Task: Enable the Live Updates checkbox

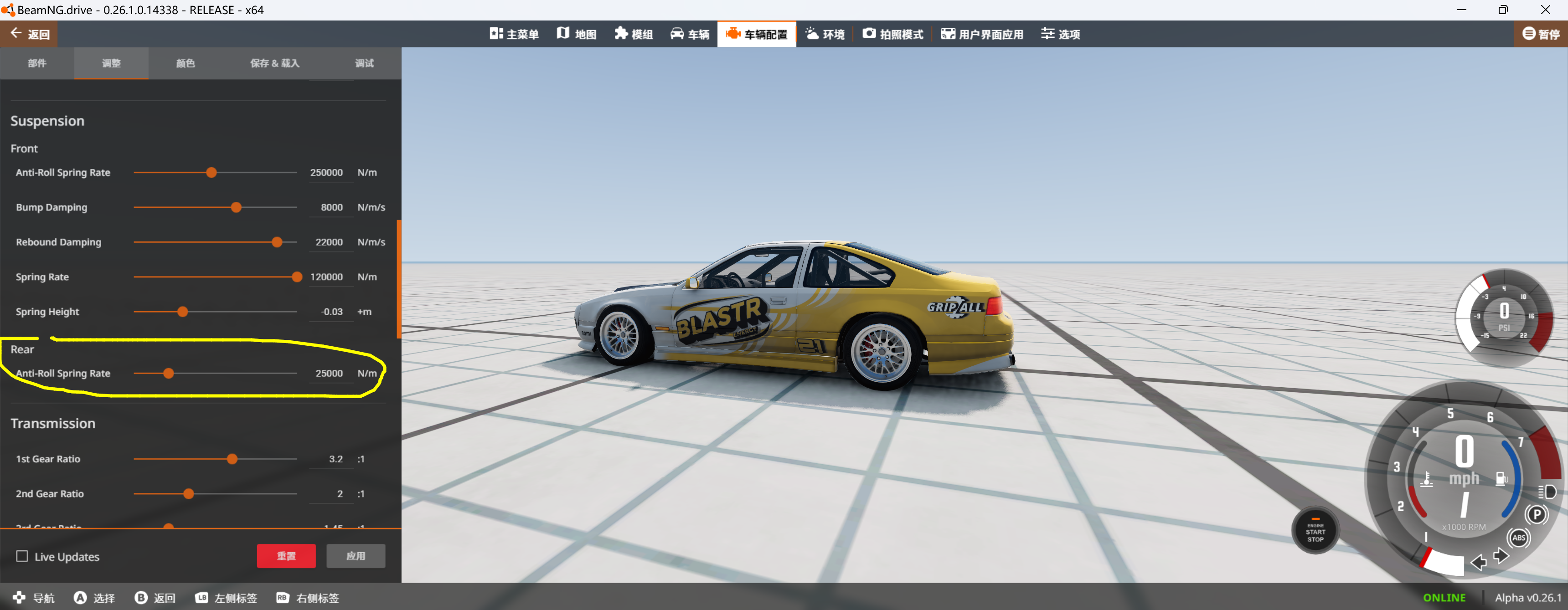Action: [x=22, y=557]
